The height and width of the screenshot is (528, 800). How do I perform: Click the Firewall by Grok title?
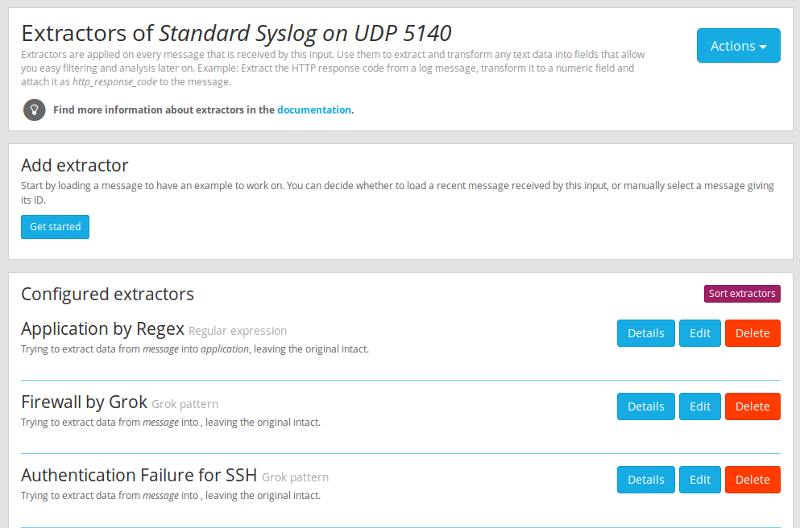point(84,403)
